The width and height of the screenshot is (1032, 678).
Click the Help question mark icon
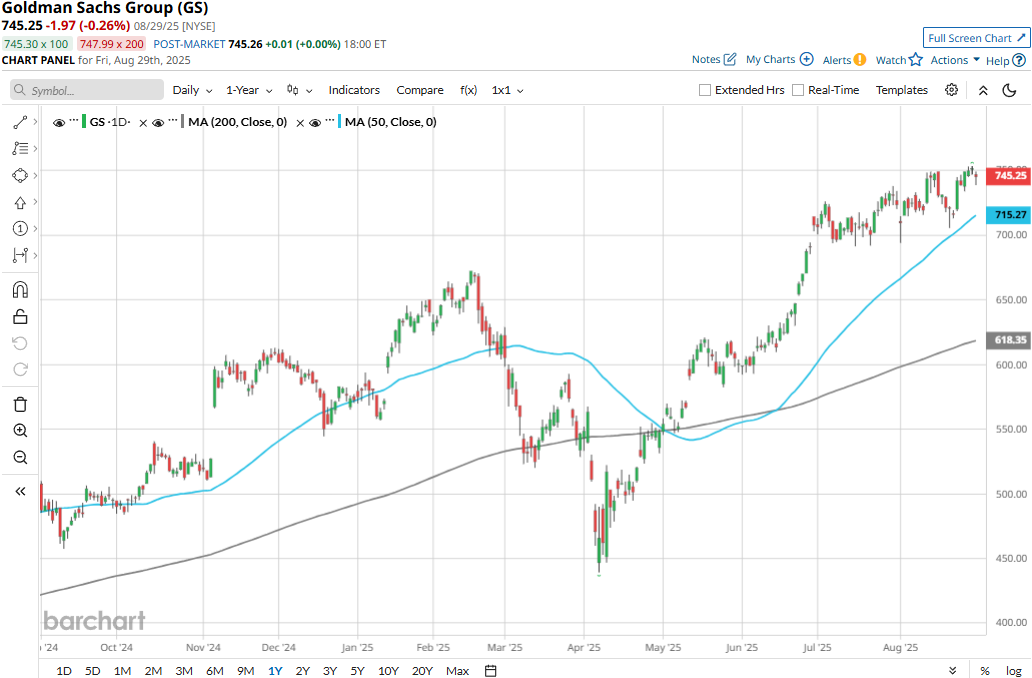click(x=1019, y=61)
